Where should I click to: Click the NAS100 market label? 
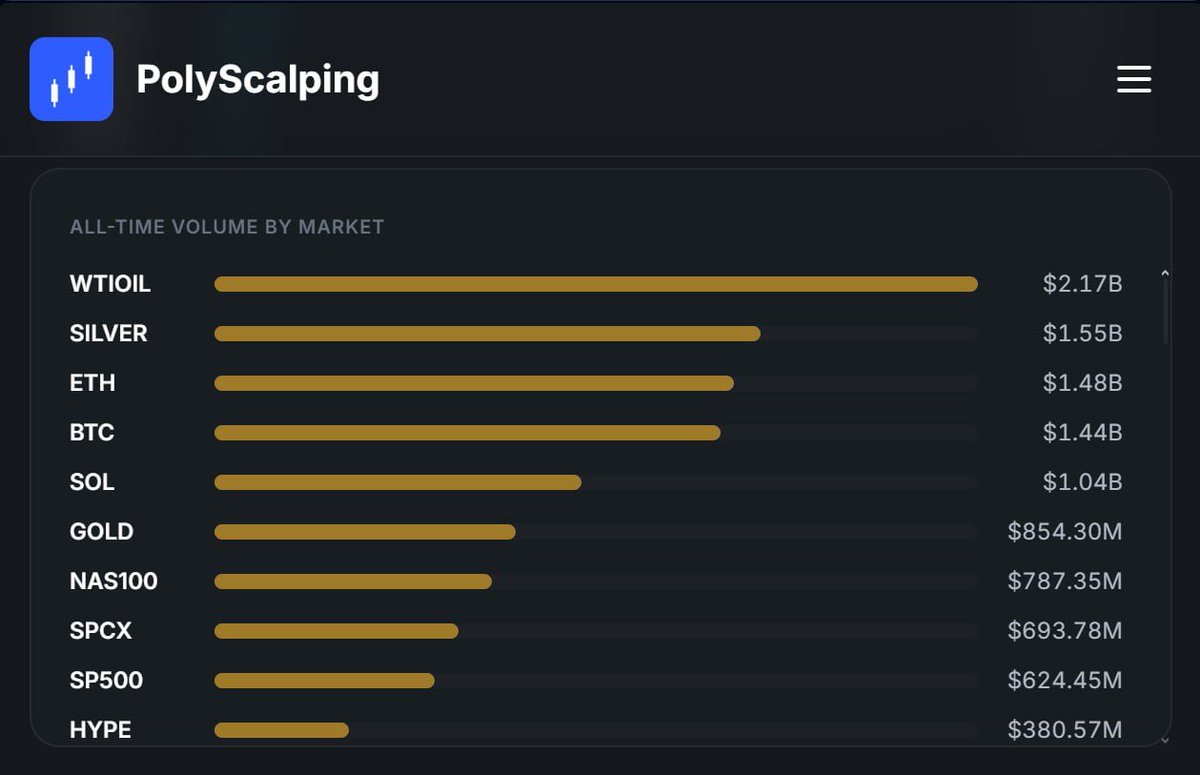[x=114, y=581]
